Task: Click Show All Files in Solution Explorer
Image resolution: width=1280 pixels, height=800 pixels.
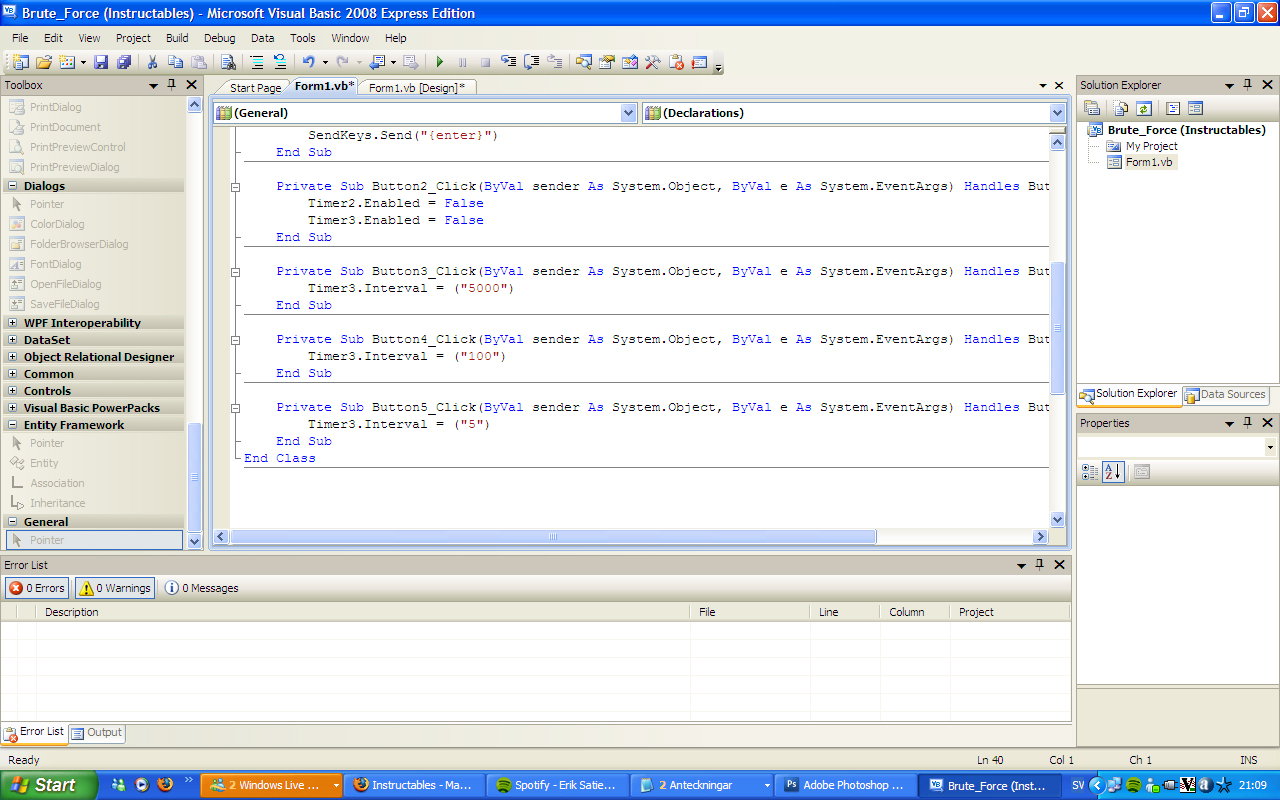Action: click(x=1122, y=108)
